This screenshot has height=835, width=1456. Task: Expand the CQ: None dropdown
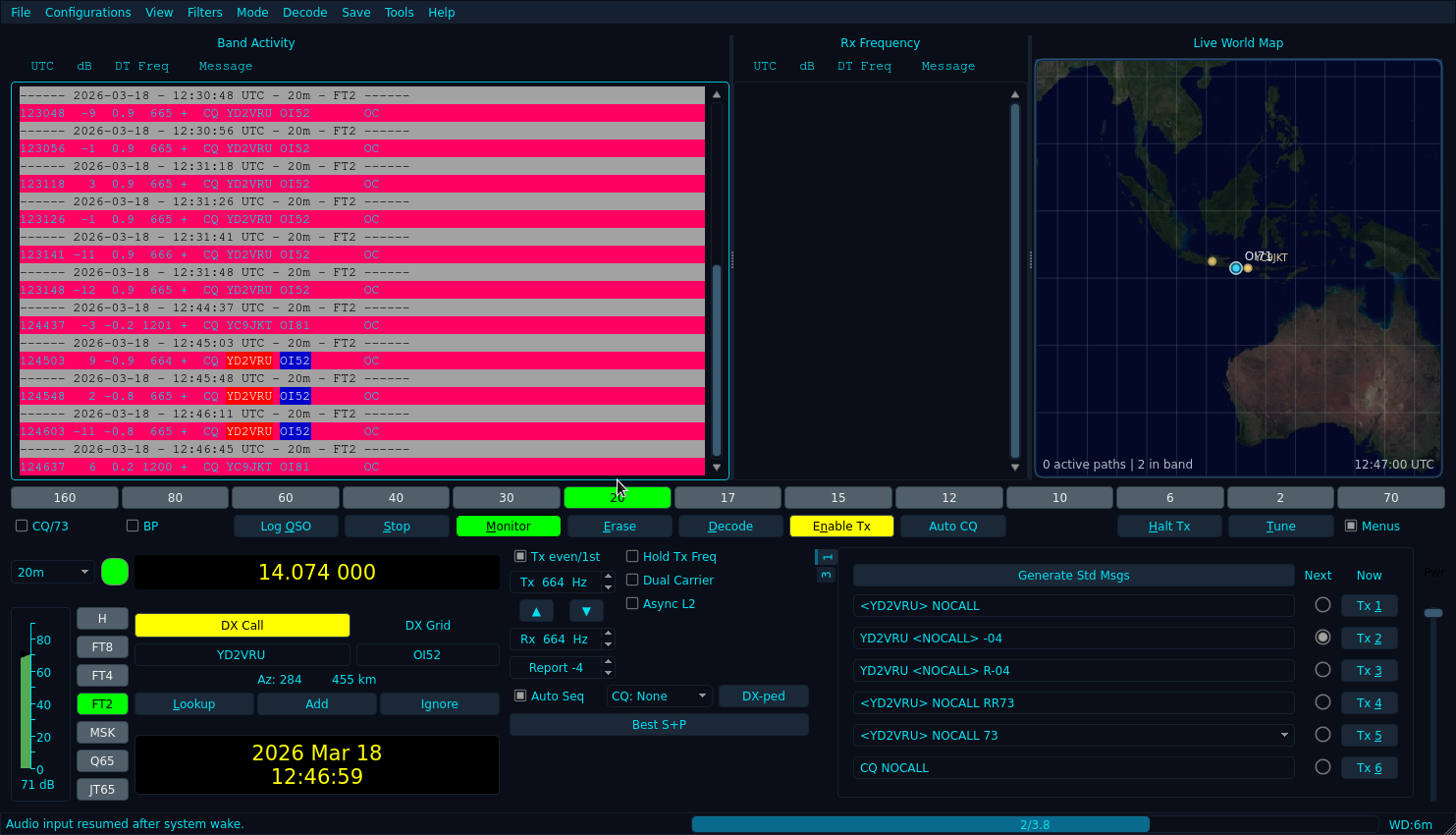pyautogui.click(x=658, y=696)
